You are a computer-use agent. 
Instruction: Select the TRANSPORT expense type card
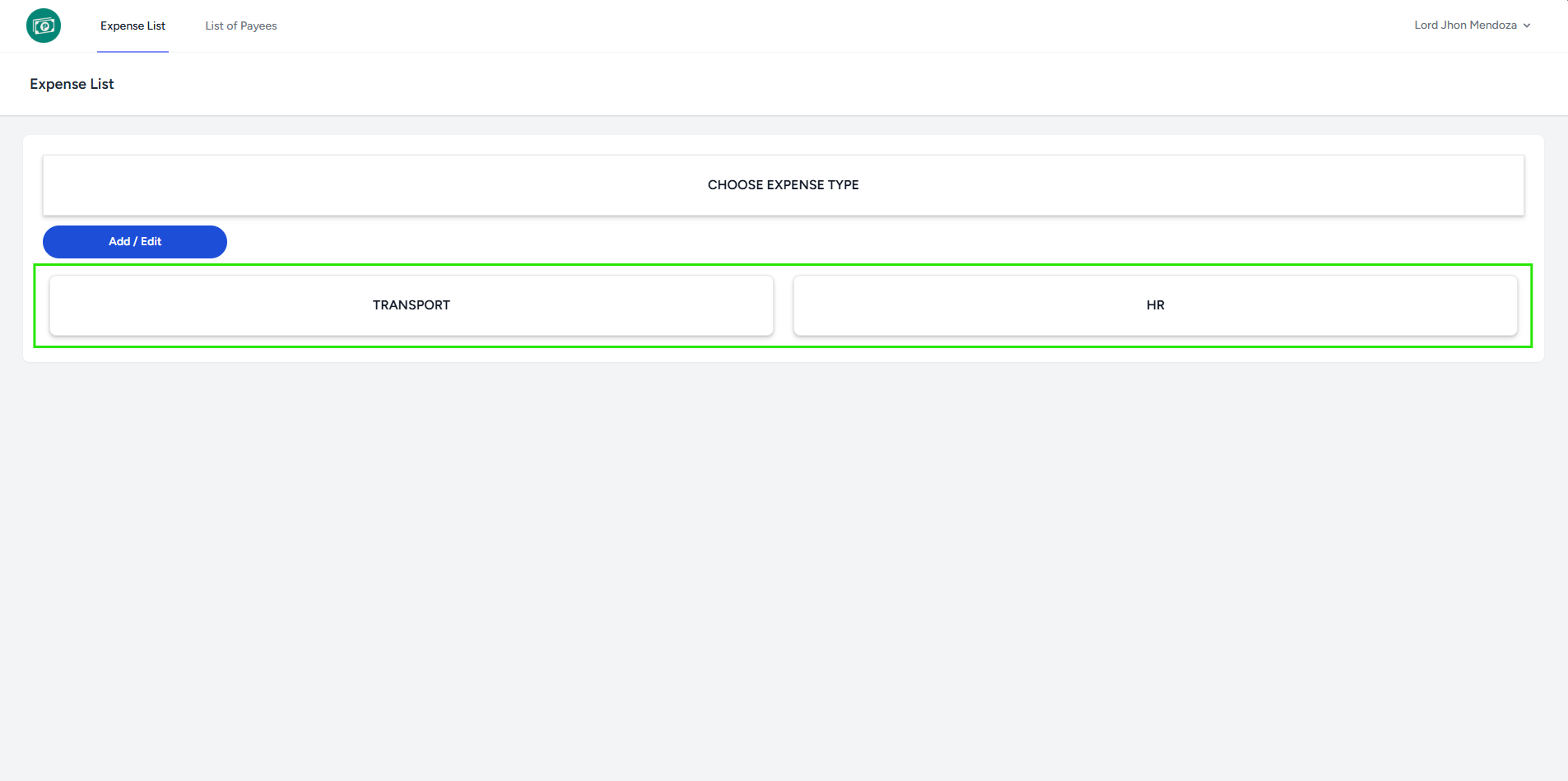click(412, 305)
